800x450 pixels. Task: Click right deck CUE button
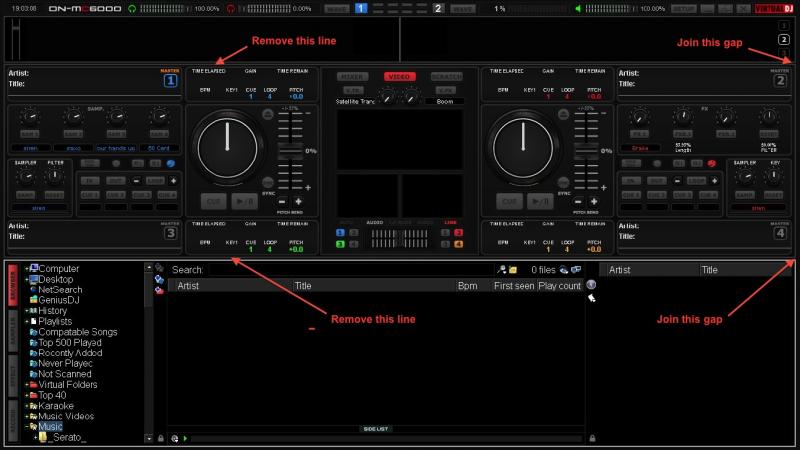click(x=509, y=201)
